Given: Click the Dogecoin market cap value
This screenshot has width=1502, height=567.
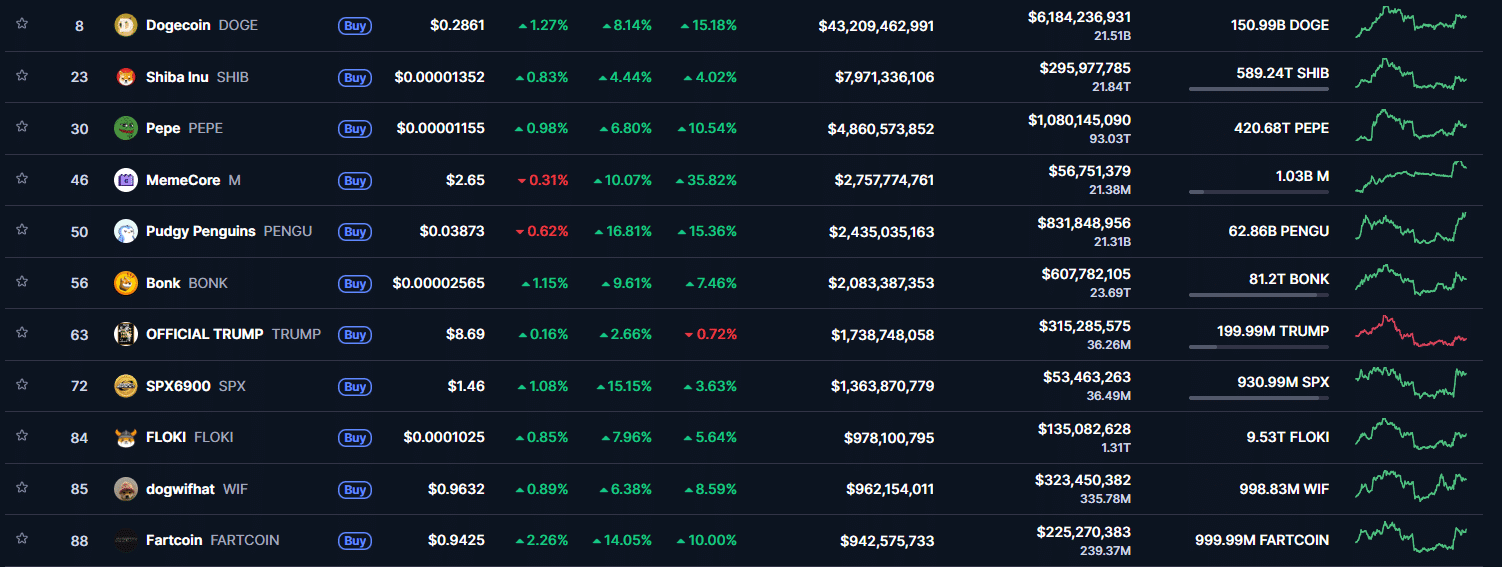Looking at the screenshot, I should pyautogui.click(x=875, y=26).
